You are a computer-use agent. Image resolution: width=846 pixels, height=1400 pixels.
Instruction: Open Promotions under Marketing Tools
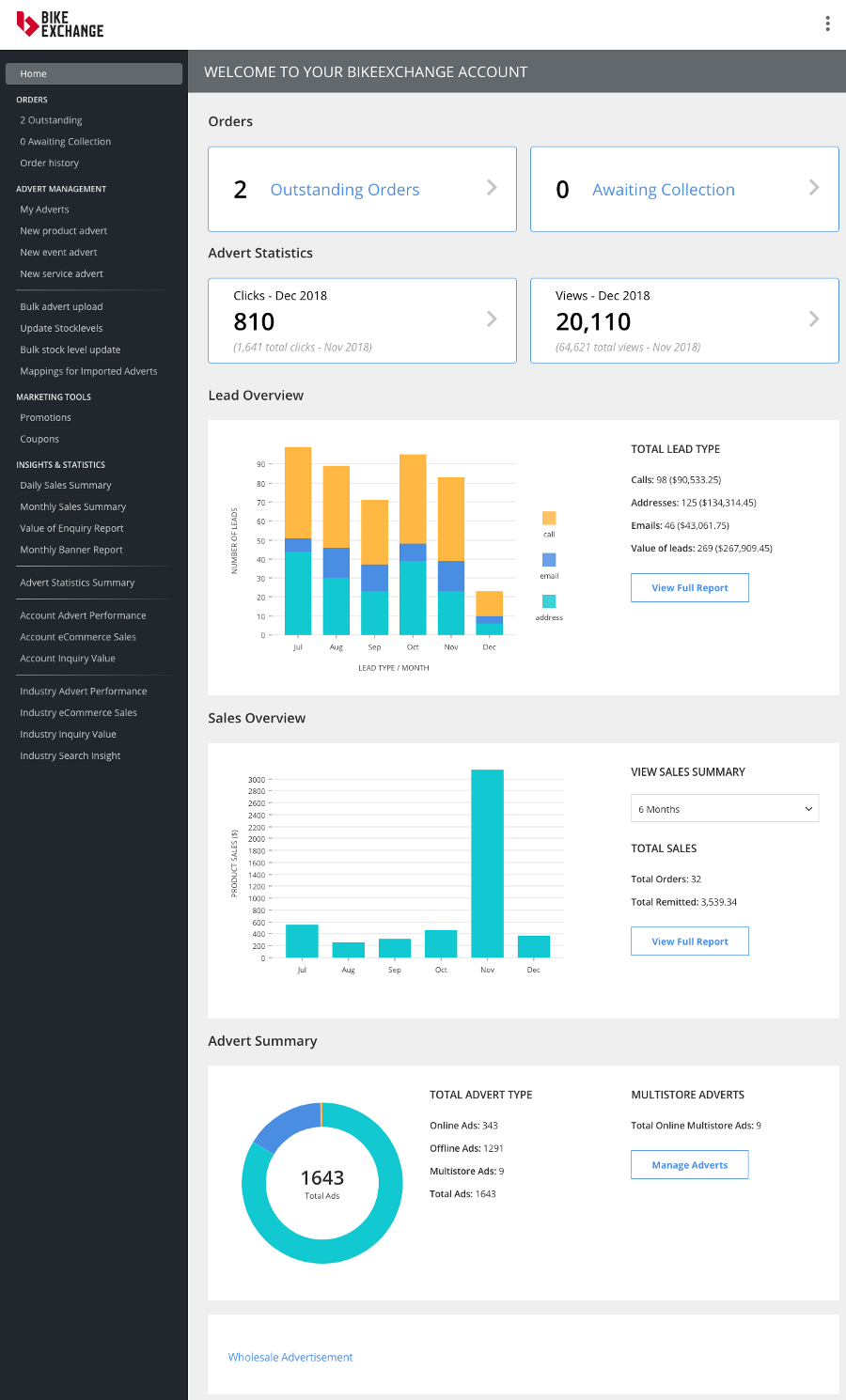[x=45, y=418]
